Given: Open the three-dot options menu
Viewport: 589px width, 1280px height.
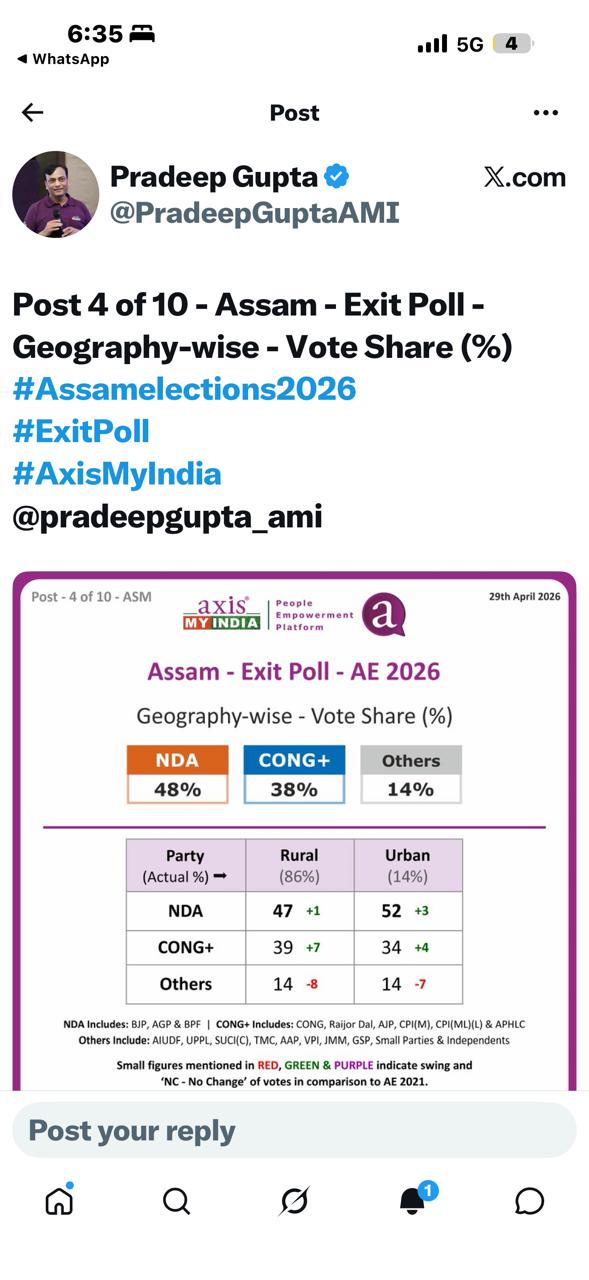Looking at the screenshot, I should (x=546, y=112).
